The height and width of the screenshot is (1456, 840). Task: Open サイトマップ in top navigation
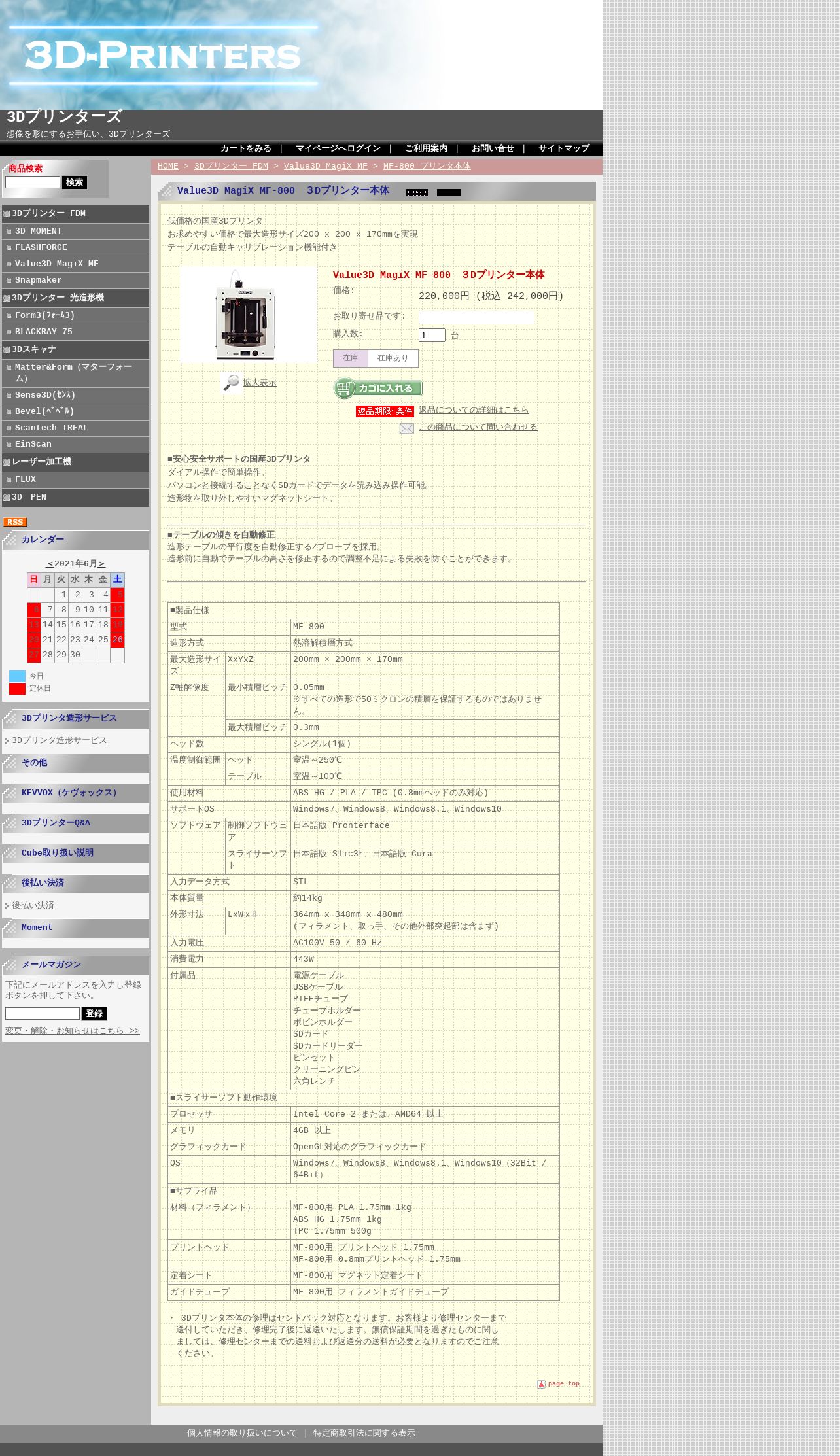coord(564,148)
